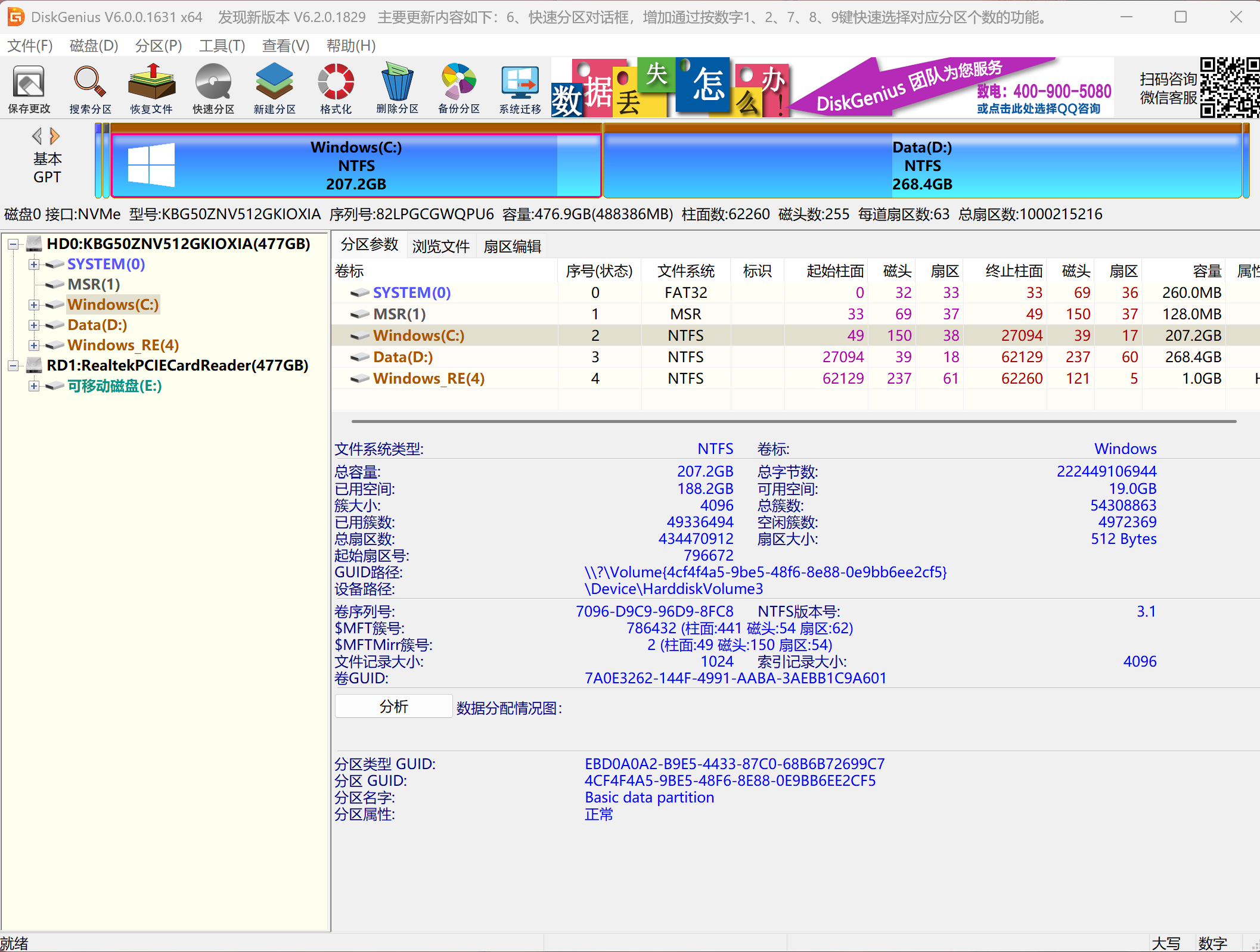Screen dimensions: 1260x952
Task: Select Windows(C:) in the disk tree
Action: (x=113, y=305)
